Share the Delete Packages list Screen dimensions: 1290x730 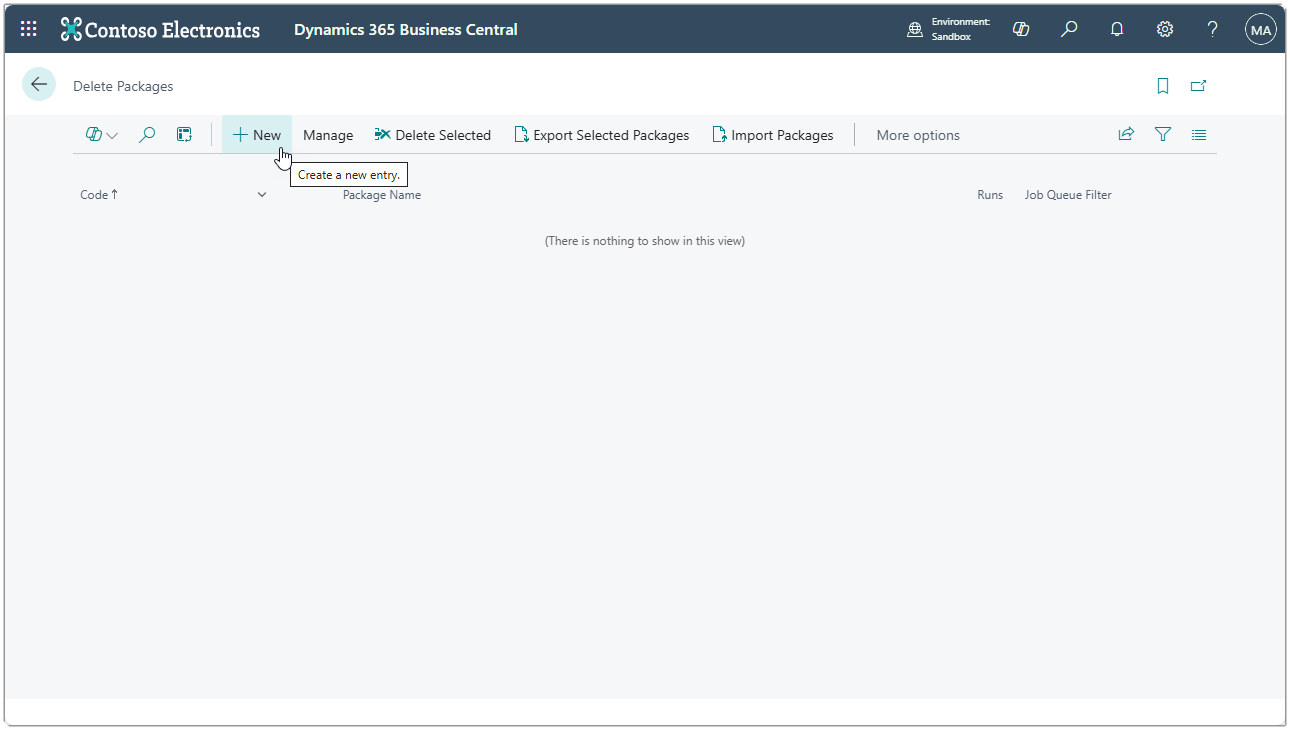(1126, 134)
